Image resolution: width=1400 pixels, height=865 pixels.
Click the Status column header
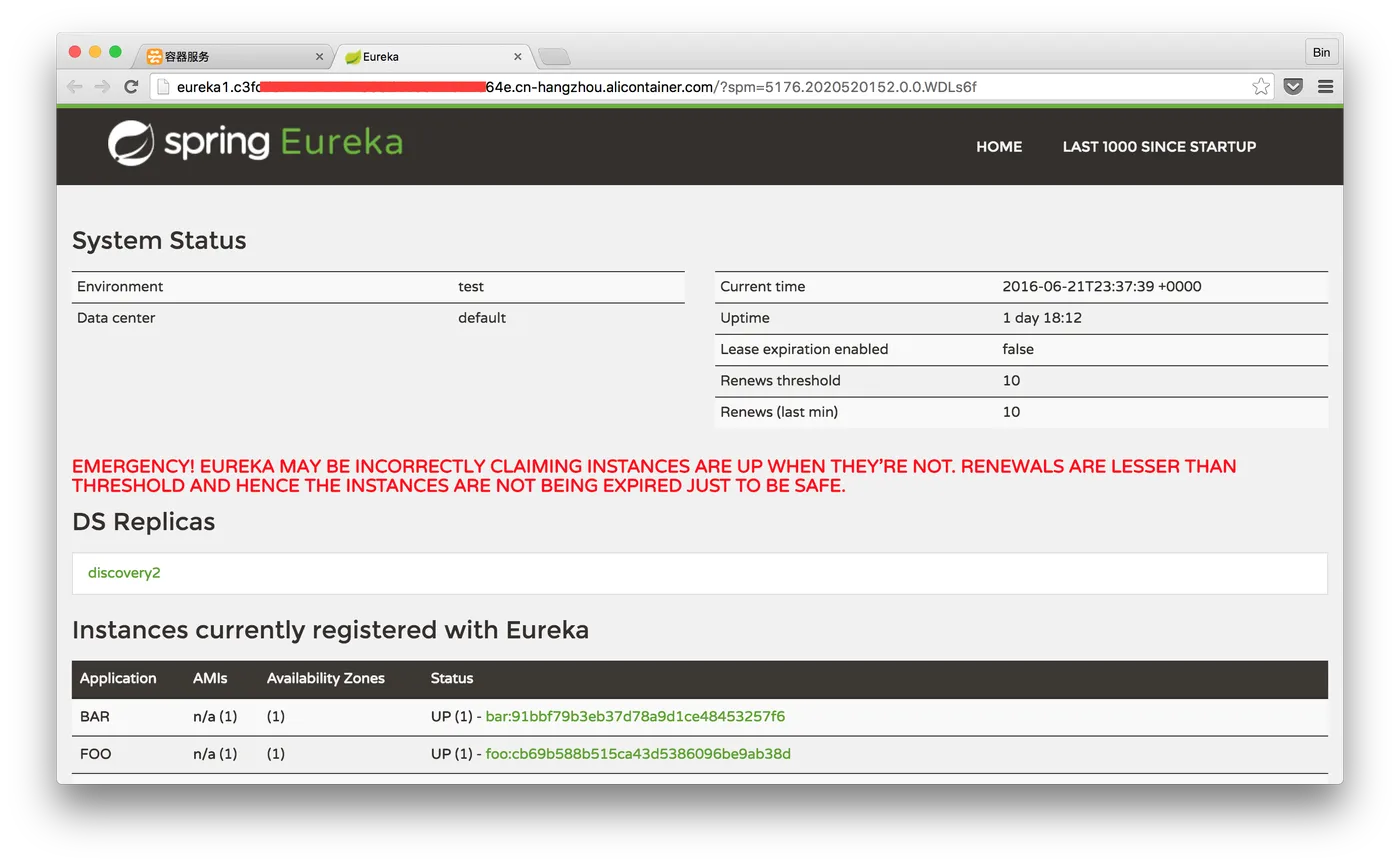coord(452,678)
